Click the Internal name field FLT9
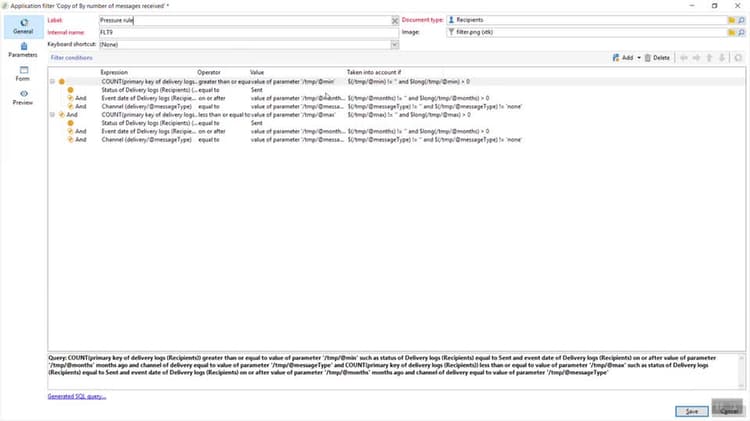The width and height of the screenshot is (750, 421). [x=248, y=33]
